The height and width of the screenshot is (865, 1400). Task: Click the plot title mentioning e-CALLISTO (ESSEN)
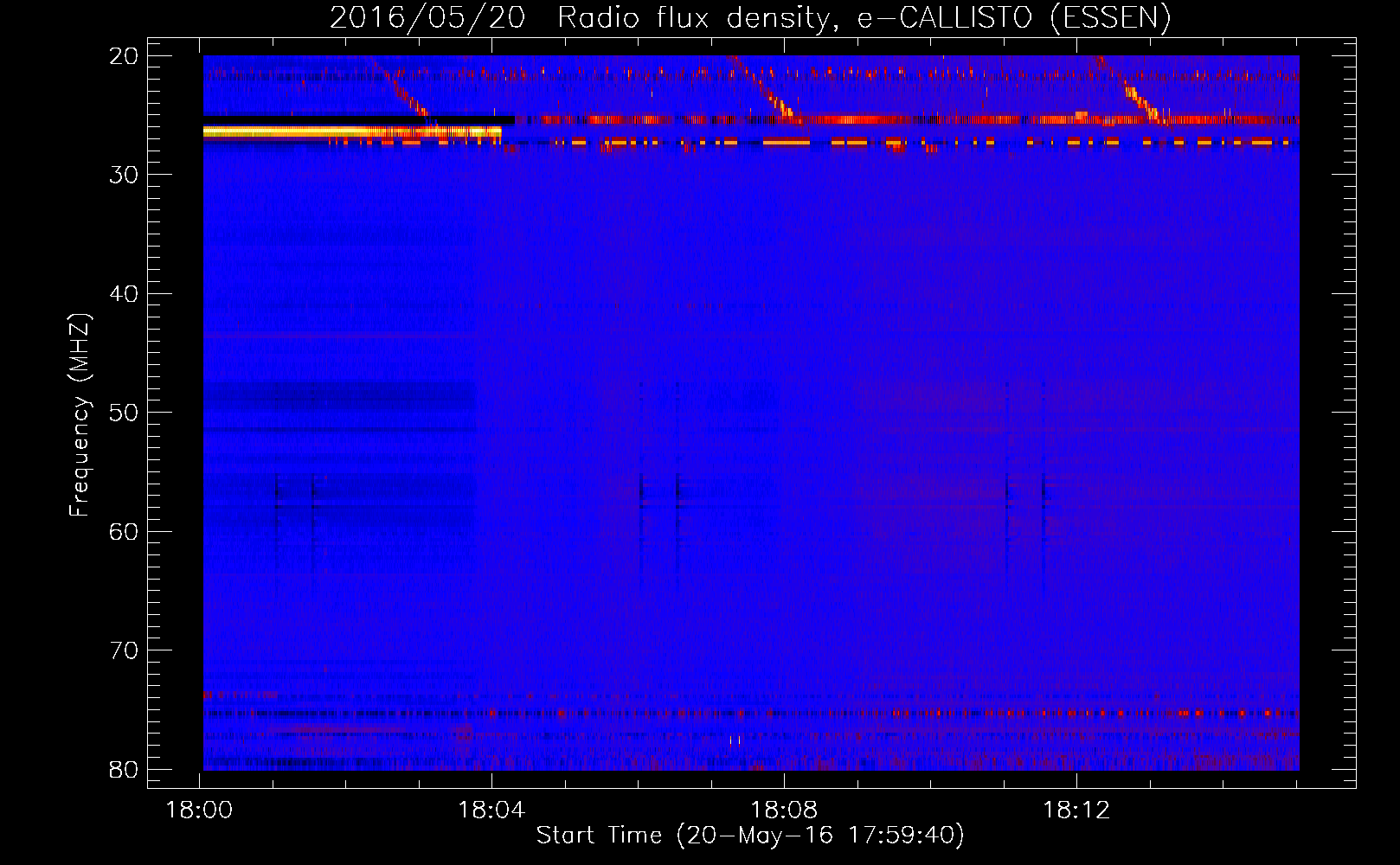click(750, 17)
